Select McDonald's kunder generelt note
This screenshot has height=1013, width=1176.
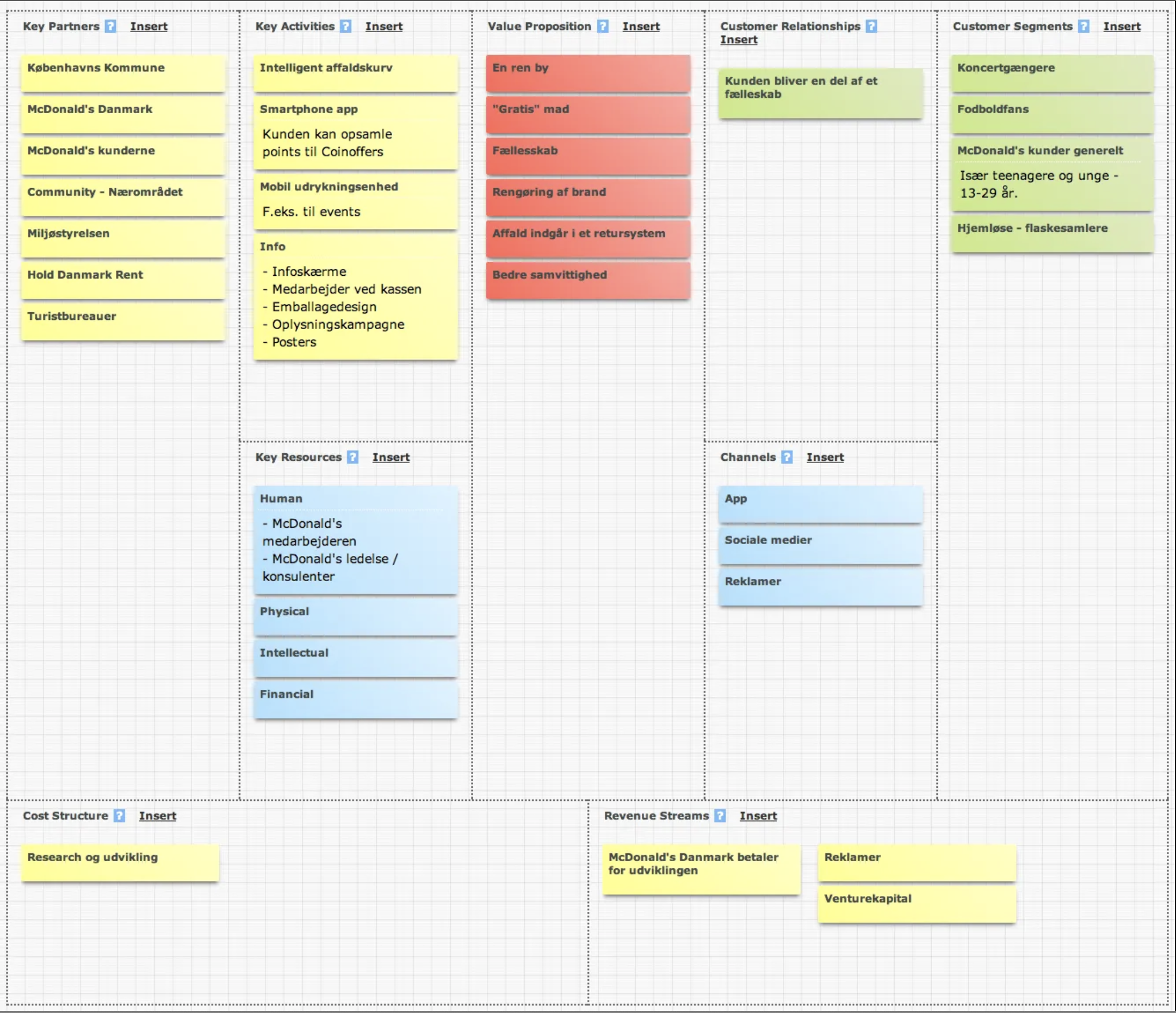click(x=1053, y=174)
